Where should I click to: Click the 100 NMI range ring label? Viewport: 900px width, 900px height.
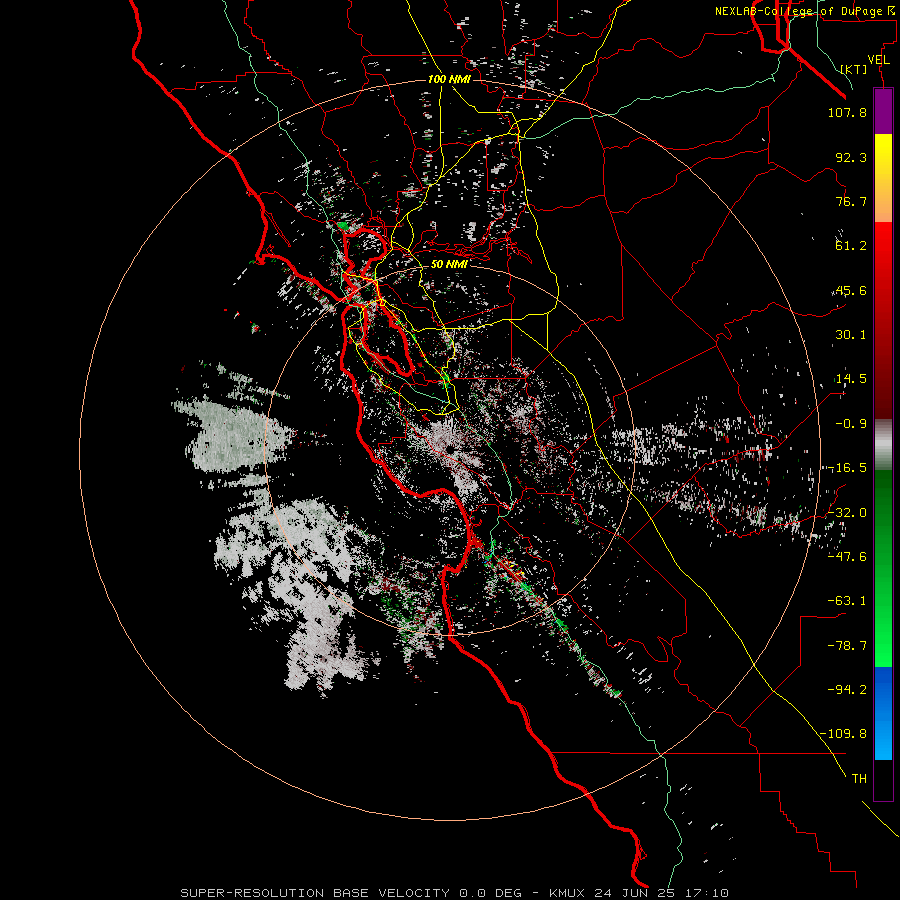pos(449,79)
